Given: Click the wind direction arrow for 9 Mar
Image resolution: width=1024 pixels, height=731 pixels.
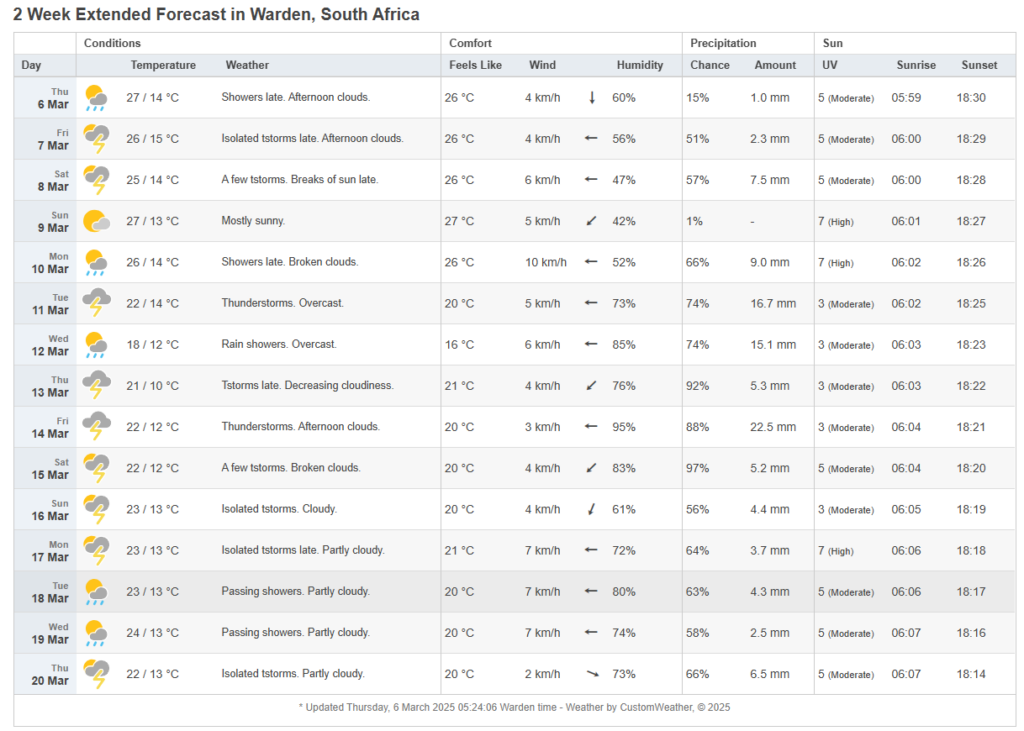Looking at the screenshot, I should (x=592, y=221).
